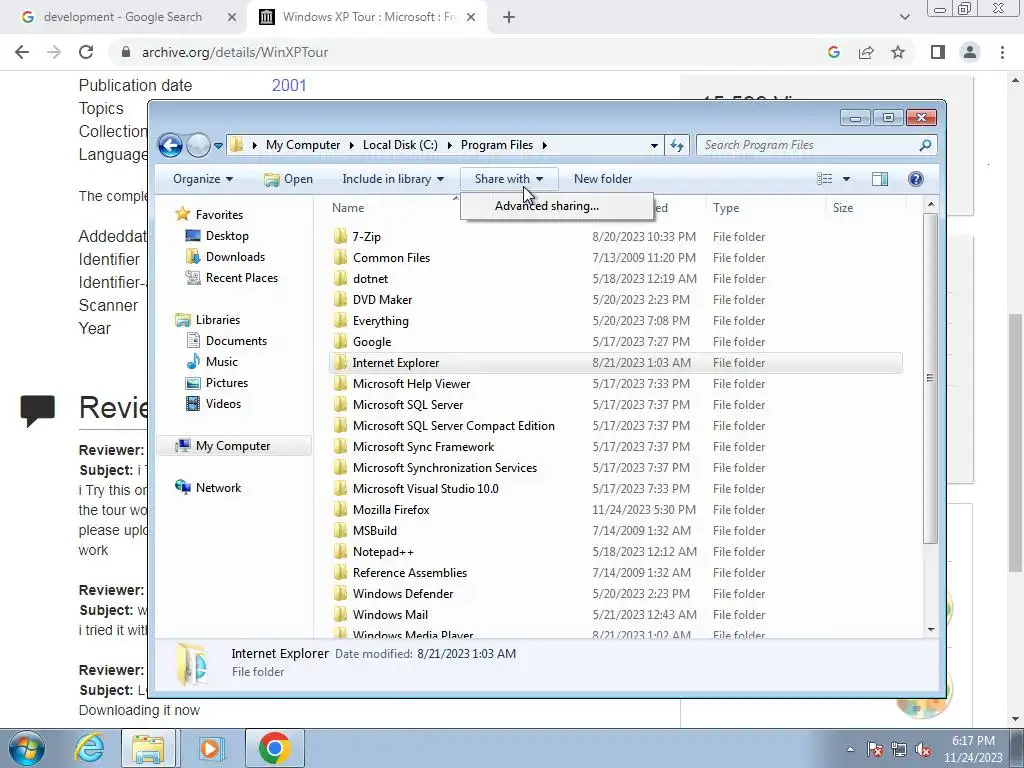Image resolution: width=1024 pixels, height=768 pixels.
Task: Click the file list vertical scrollbar thumb
Action: pyautogui.click(x=930, y=378)
